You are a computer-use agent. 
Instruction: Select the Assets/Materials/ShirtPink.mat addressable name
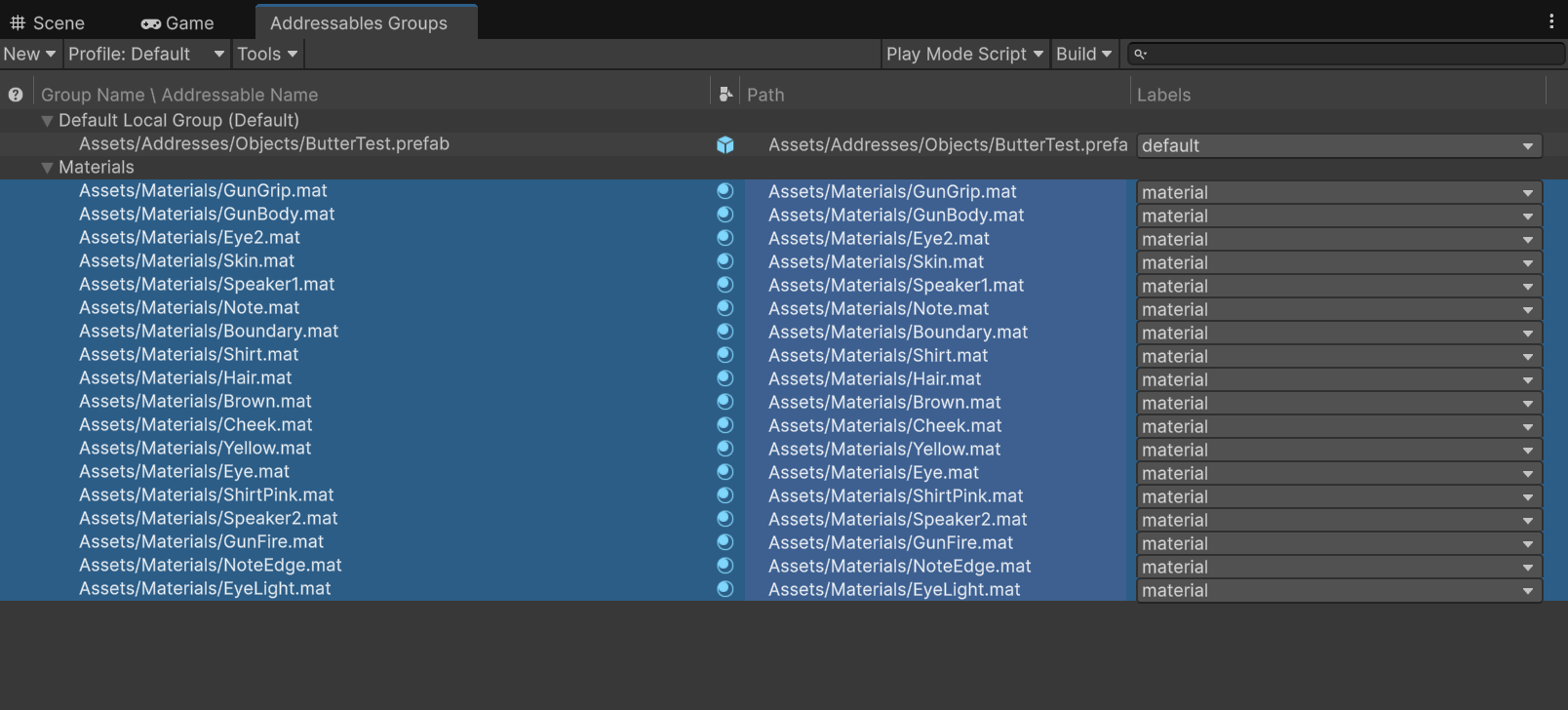pos(207,494)
